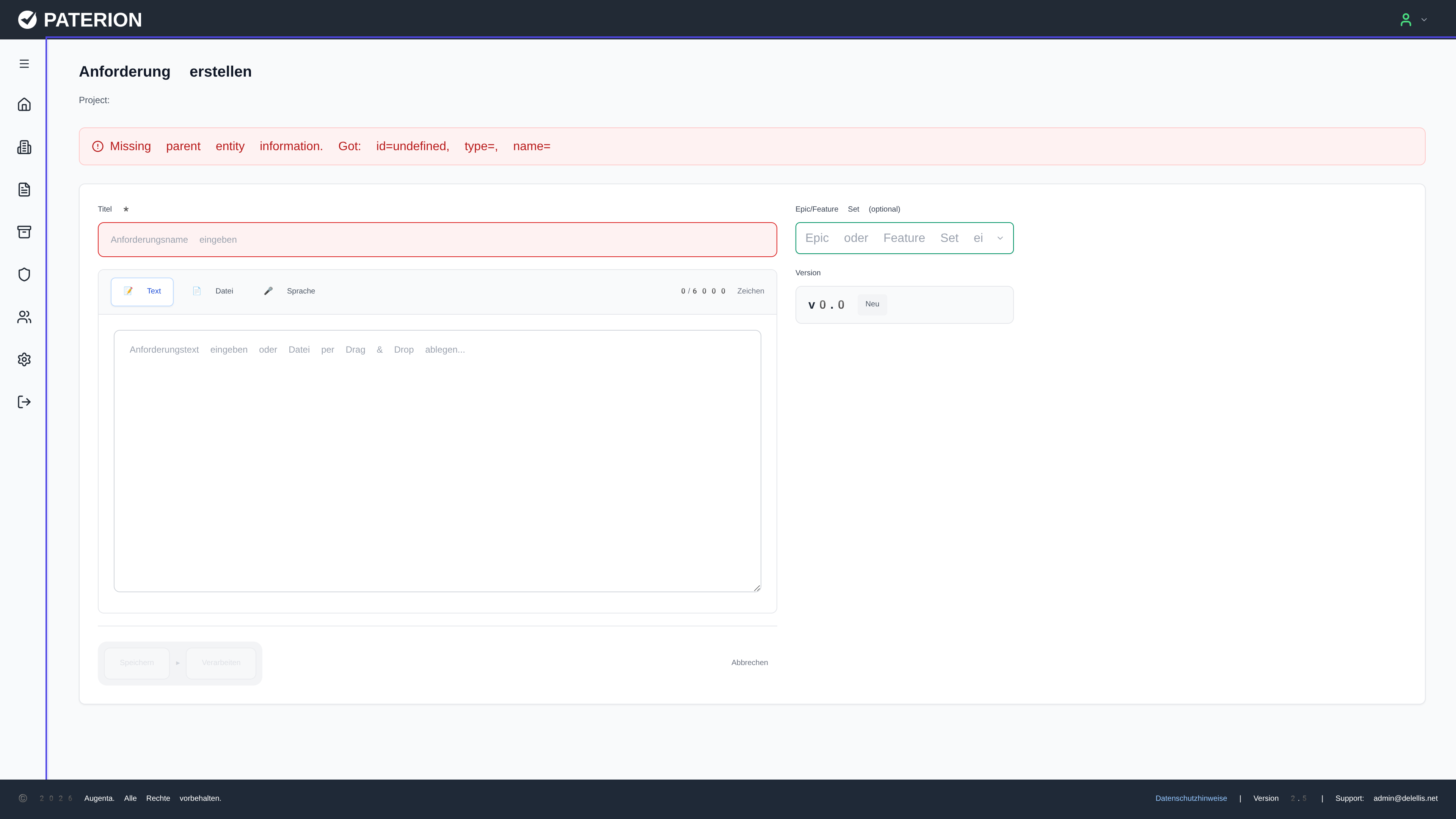Focus the Anforderungstext text area
1456x819 pixels.
[437, 461]
